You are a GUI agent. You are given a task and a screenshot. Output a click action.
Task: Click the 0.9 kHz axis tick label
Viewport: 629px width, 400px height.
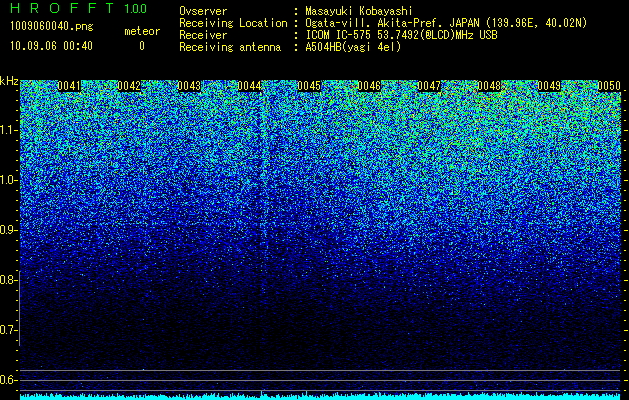click(8, 230)
